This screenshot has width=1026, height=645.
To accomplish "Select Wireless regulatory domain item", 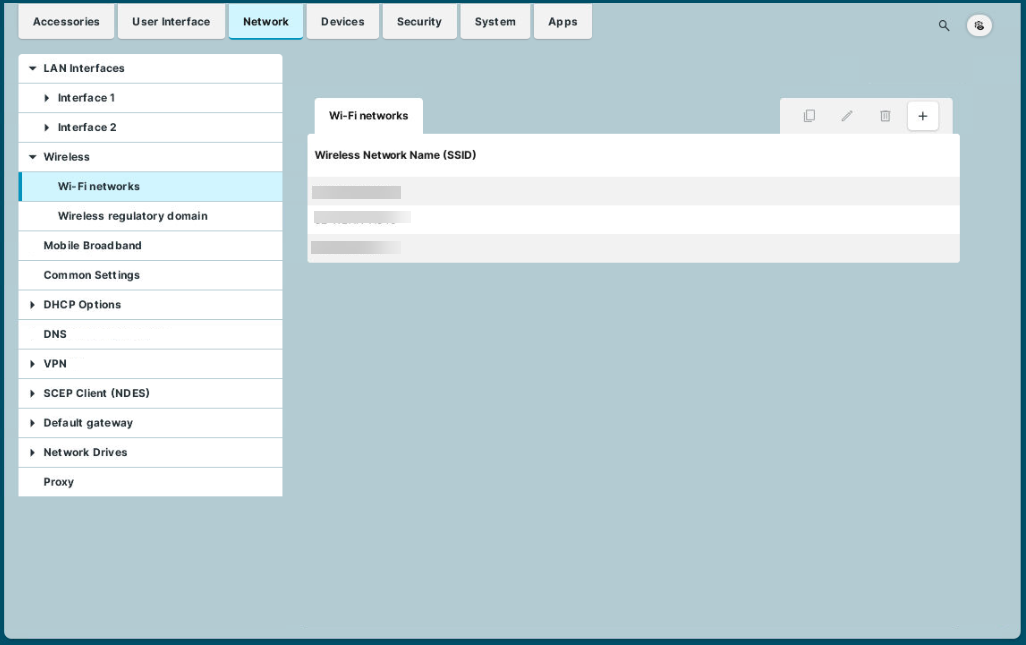I will tap(132, 216).
